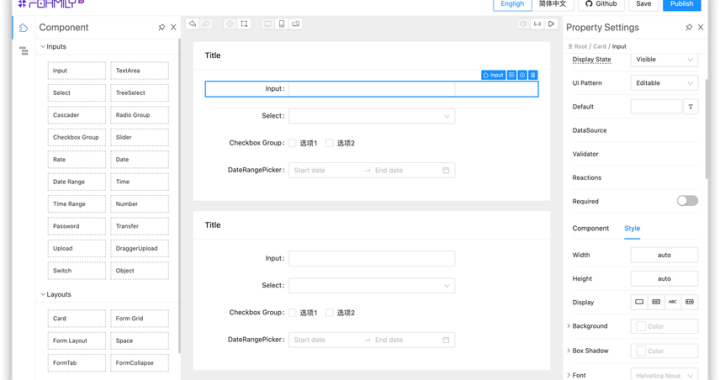Click the Height auto field
The width and height of the screenshot is (720, 380).
[664, 279]
